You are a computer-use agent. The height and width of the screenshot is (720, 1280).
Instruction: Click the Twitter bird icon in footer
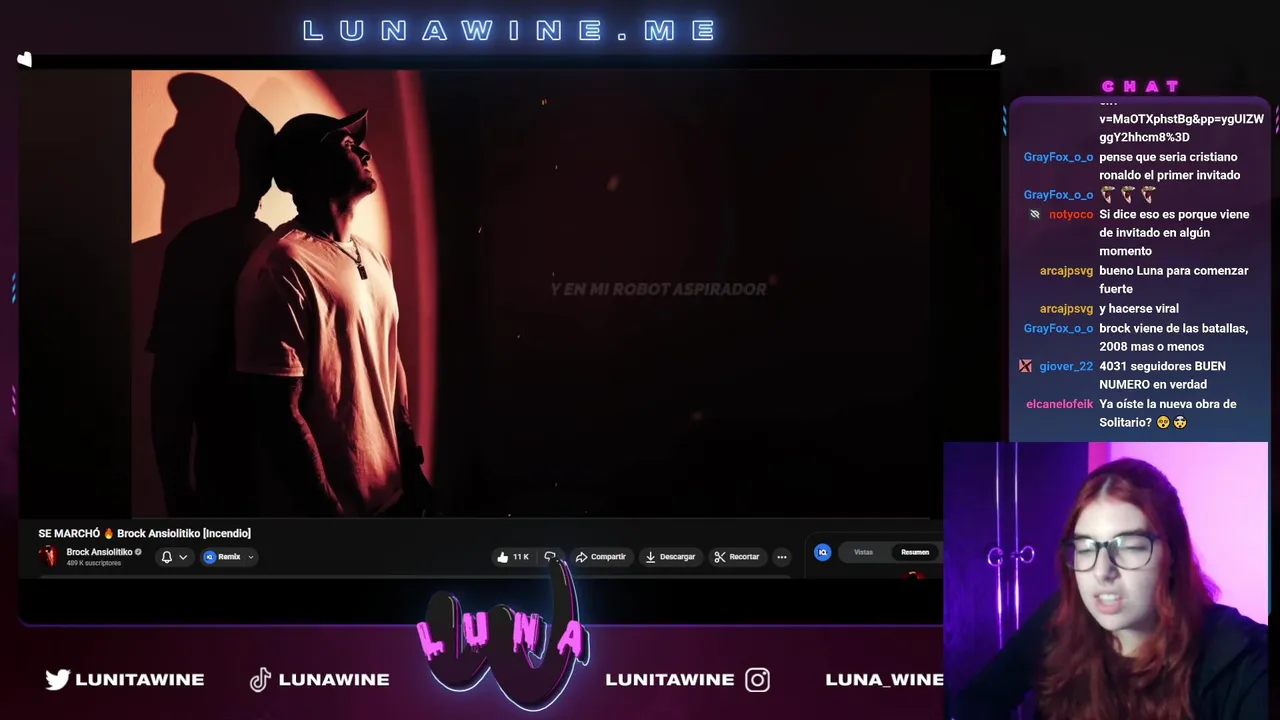(58, 680)
